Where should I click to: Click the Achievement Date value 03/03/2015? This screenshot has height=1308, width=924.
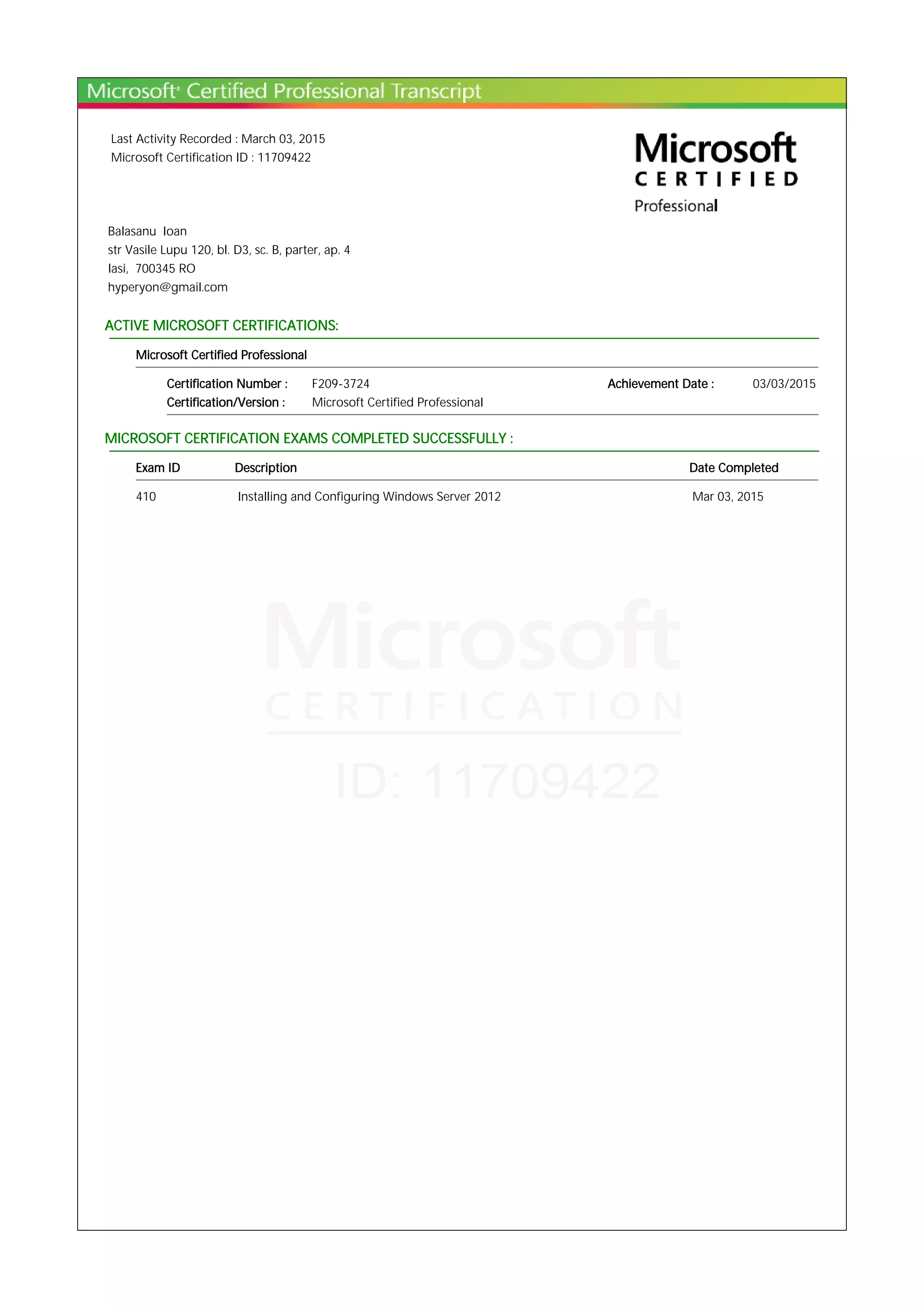[x=783, y=384]
